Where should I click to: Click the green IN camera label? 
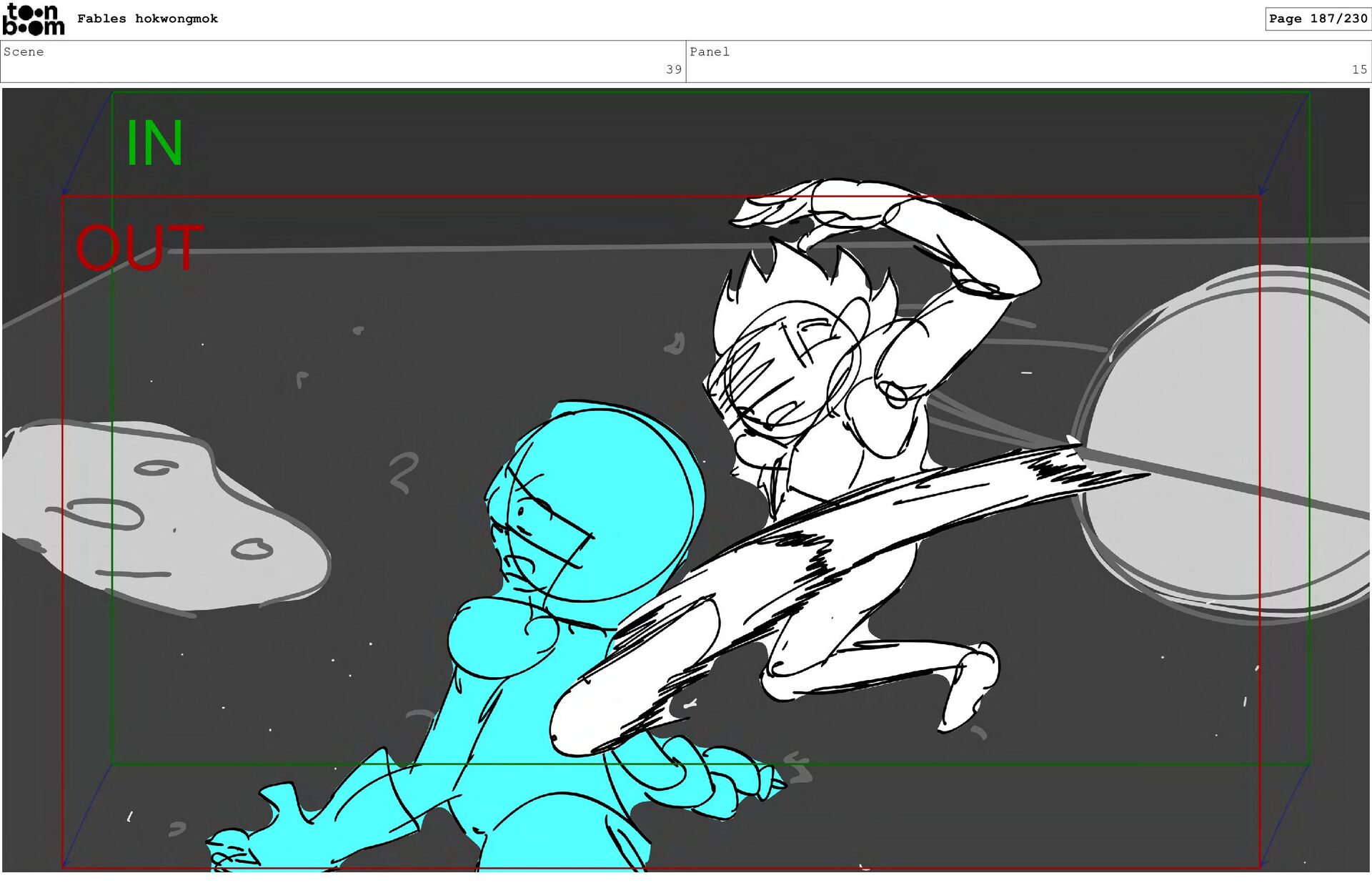pos(154,144)
